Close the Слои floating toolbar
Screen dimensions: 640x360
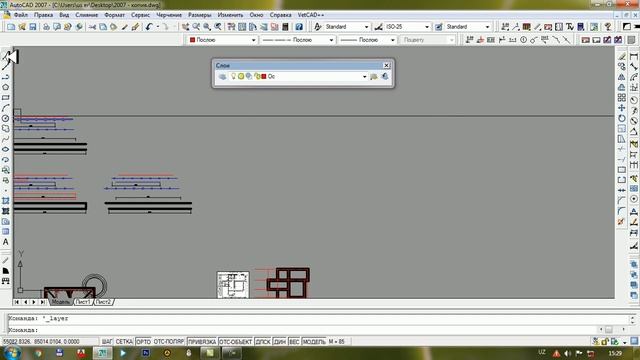(386, 65)
